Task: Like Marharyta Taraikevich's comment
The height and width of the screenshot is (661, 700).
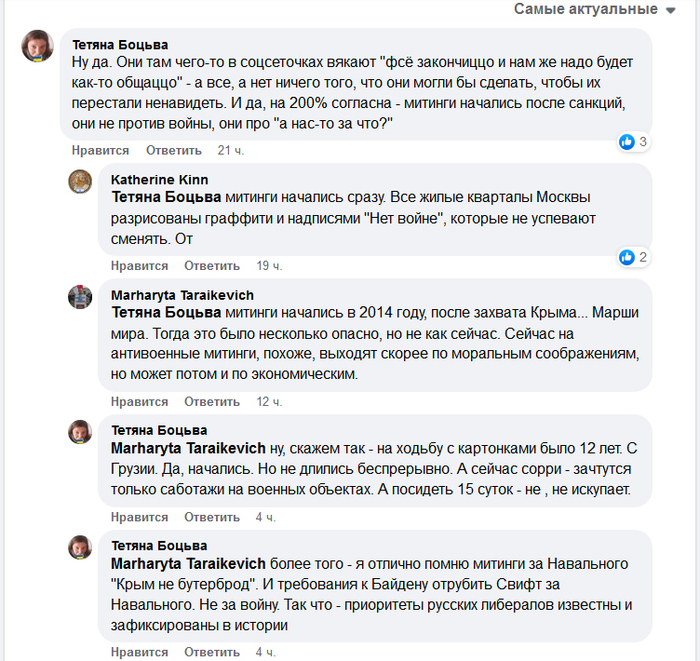Action: pos(139,401)
